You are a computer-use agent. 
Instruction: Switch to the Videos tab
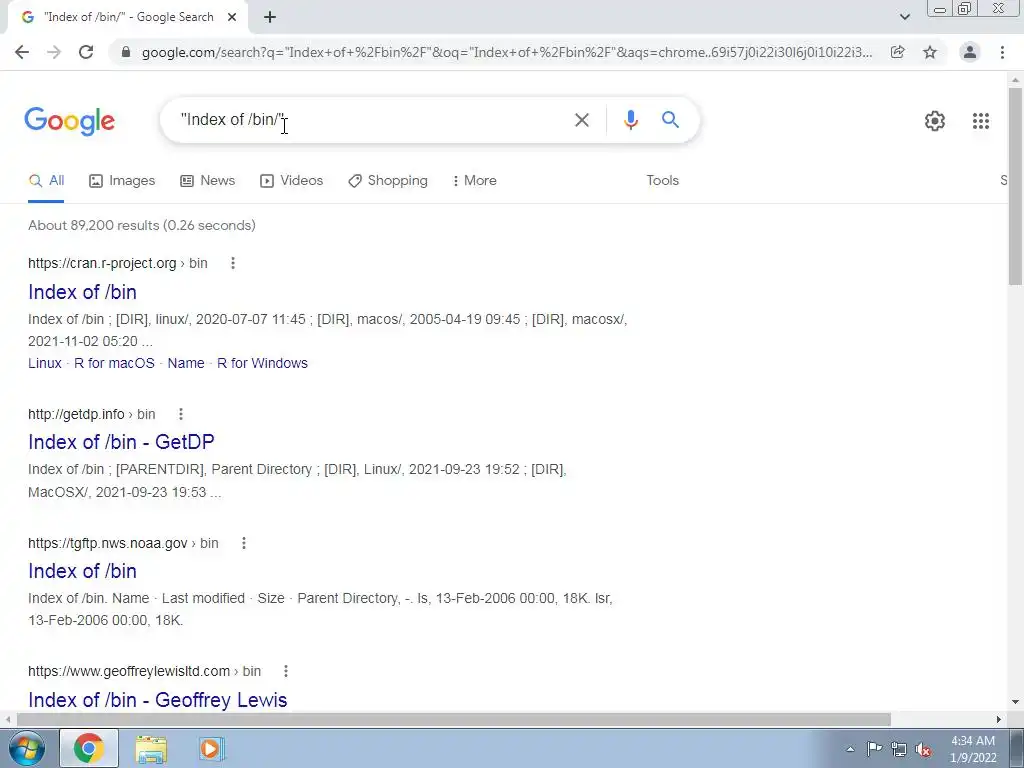click(291, 181)
